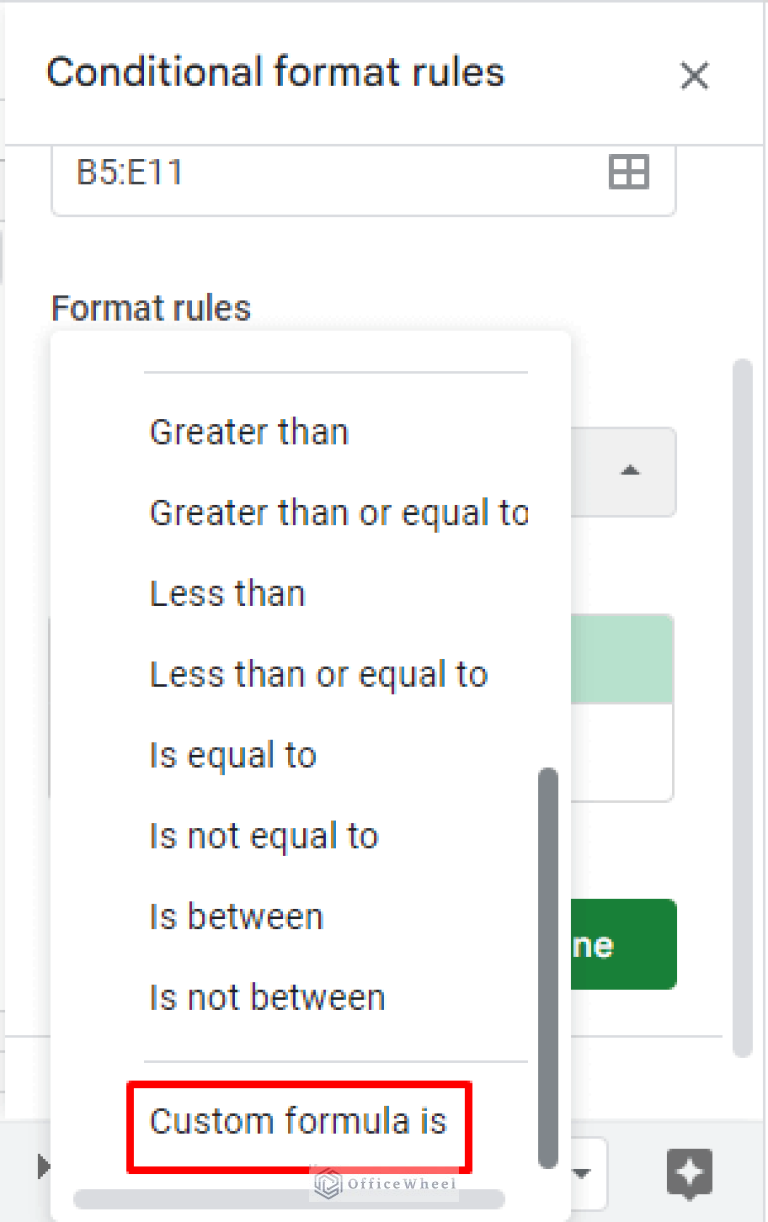The width and height of the screenshot is (768, 1222).
Task: Choose 'Is not between' condition
Action: point(266,996)
